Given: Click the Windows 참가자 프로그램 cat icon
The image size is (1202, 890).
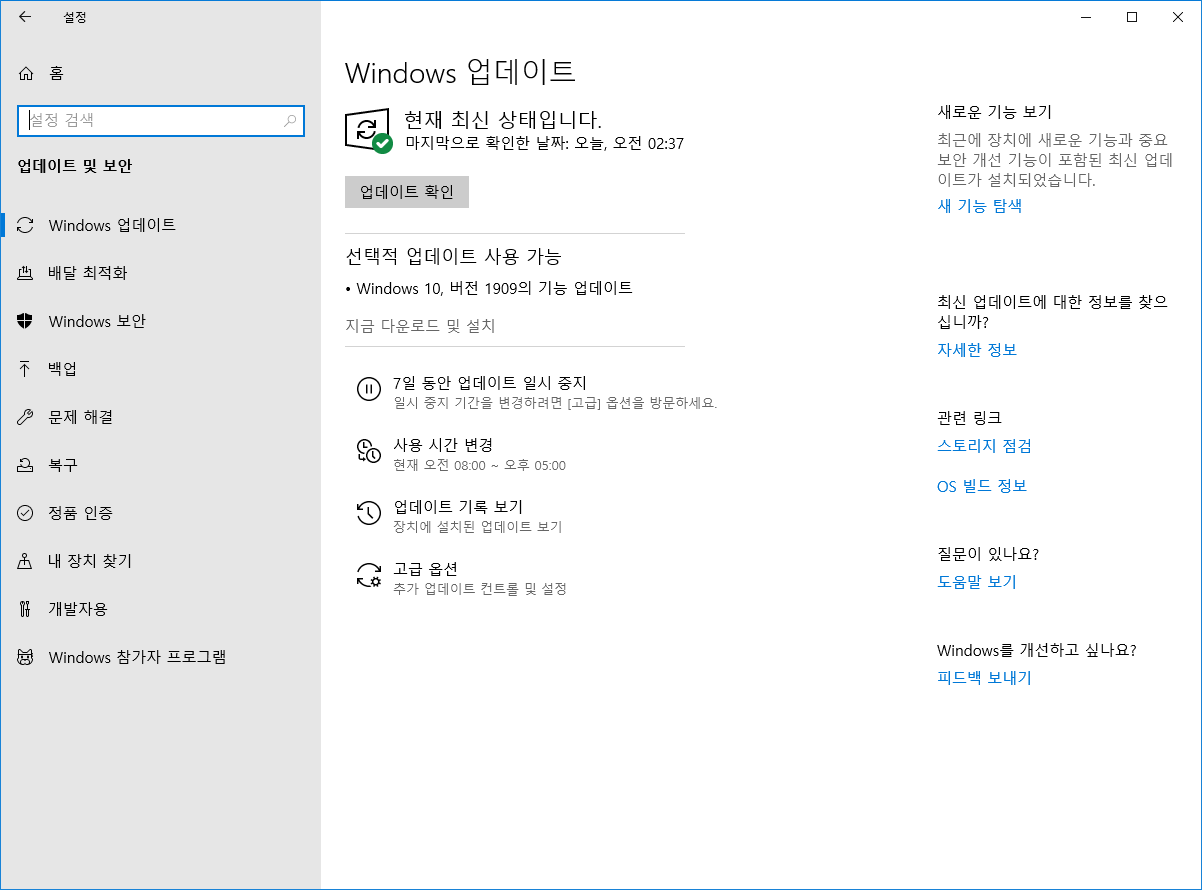Looking at the screenshot, I should [26, 657].
